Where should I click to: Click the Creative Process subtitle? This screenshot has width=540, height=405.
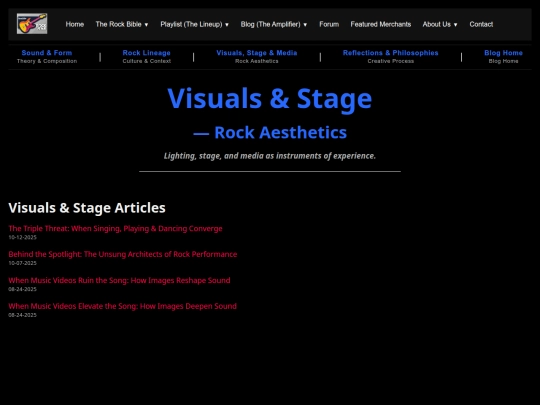coord(391,61)
